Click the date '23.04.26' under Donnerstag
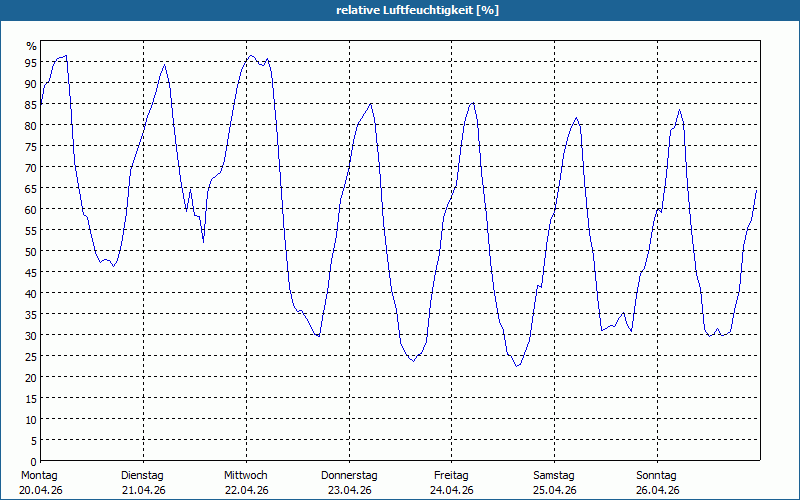The height and width of the screenshot is (500, 800). pyautogui.click(x=349, y=490)
